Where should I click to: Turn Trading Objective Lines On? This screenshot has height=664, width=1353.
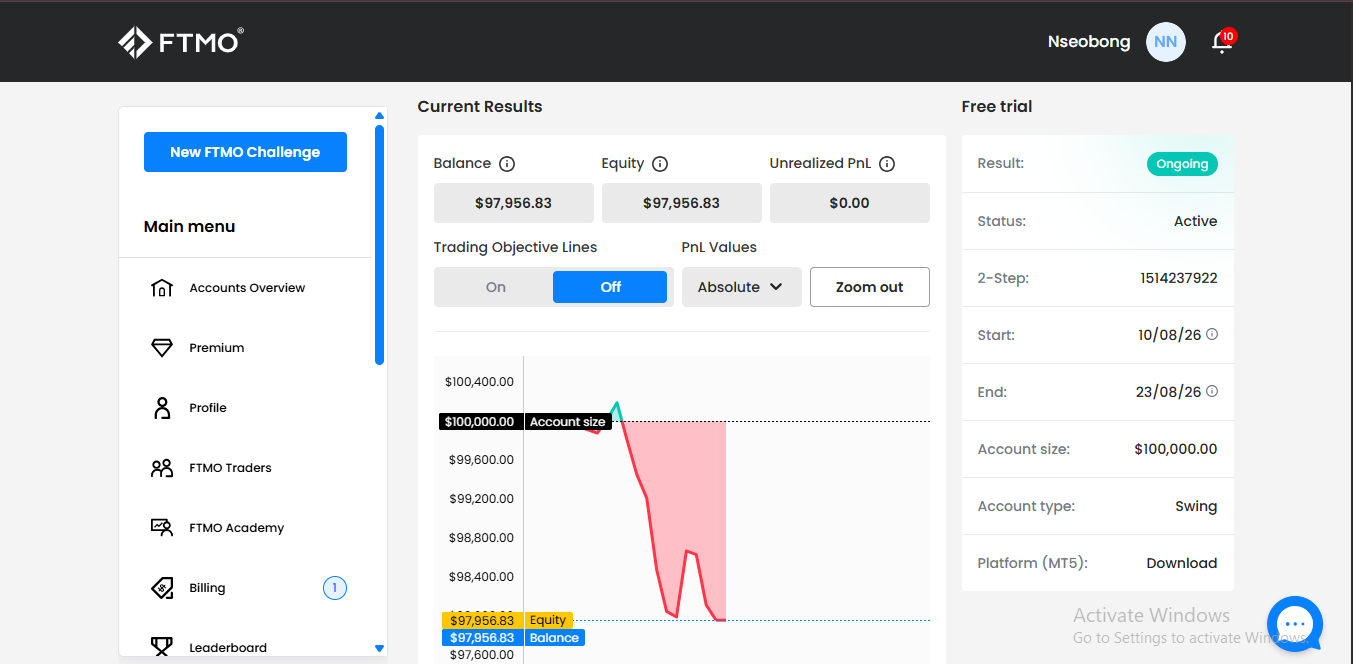(x=496, y=287)
